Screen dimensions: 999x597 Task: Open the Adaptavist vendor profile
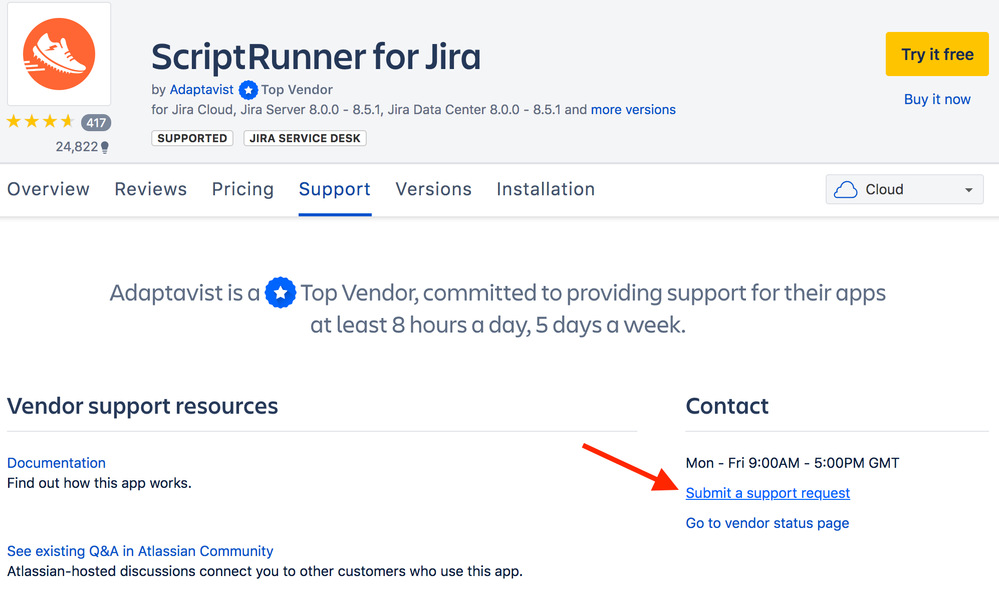click(x=201, y=89)
